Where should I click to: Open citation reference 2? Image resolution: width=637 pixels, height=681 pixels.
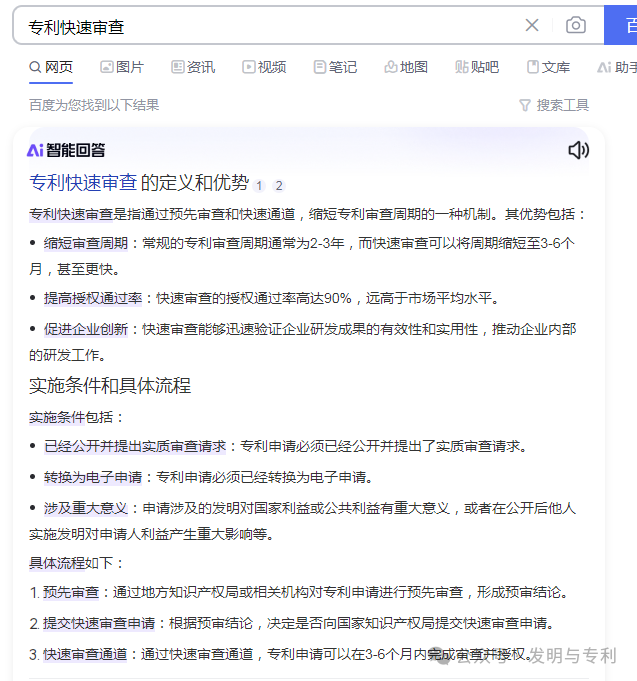[279, 186]
